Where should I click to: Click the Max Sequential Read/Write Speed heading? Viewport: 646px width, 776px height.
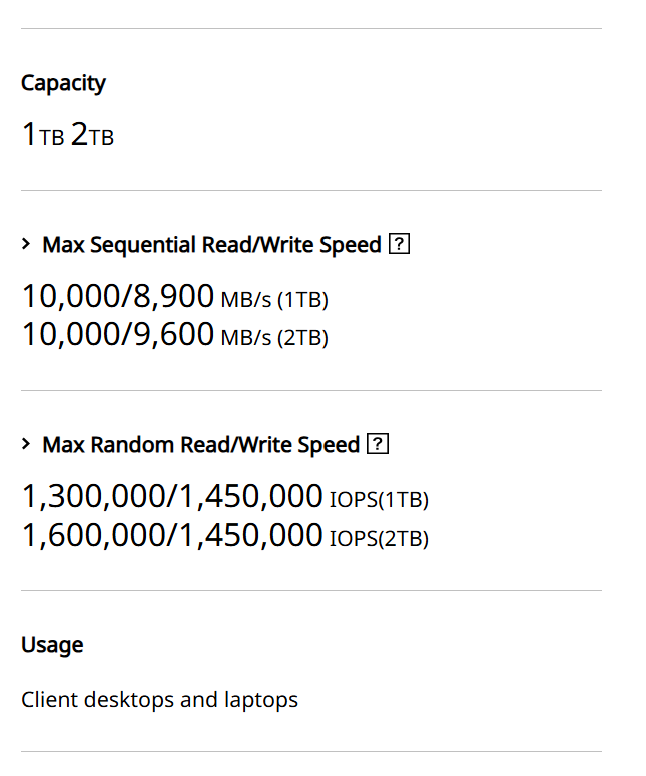click(212, 245)
